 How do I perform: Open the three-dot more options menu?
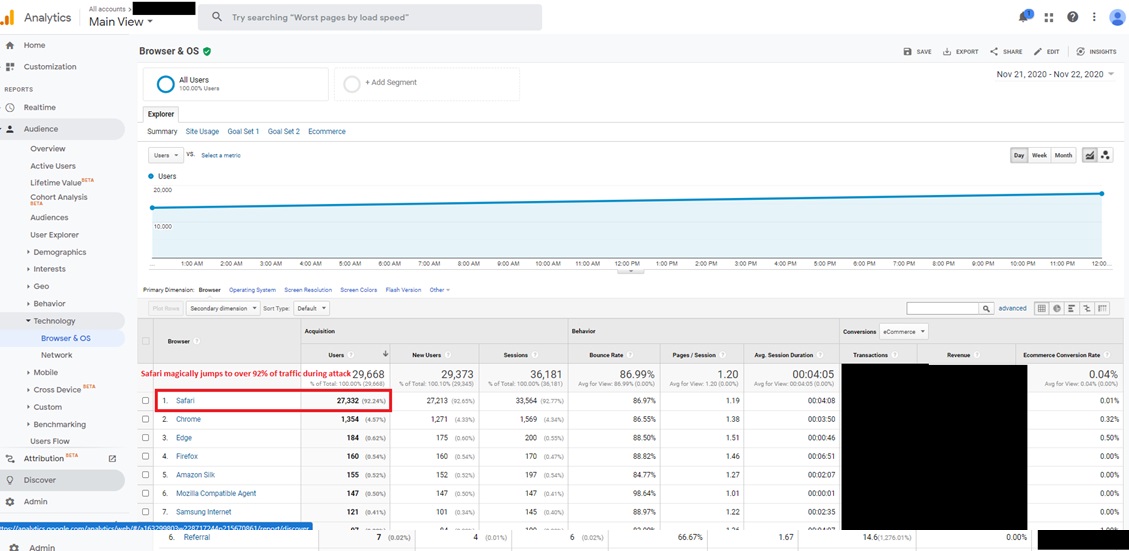1094,17
